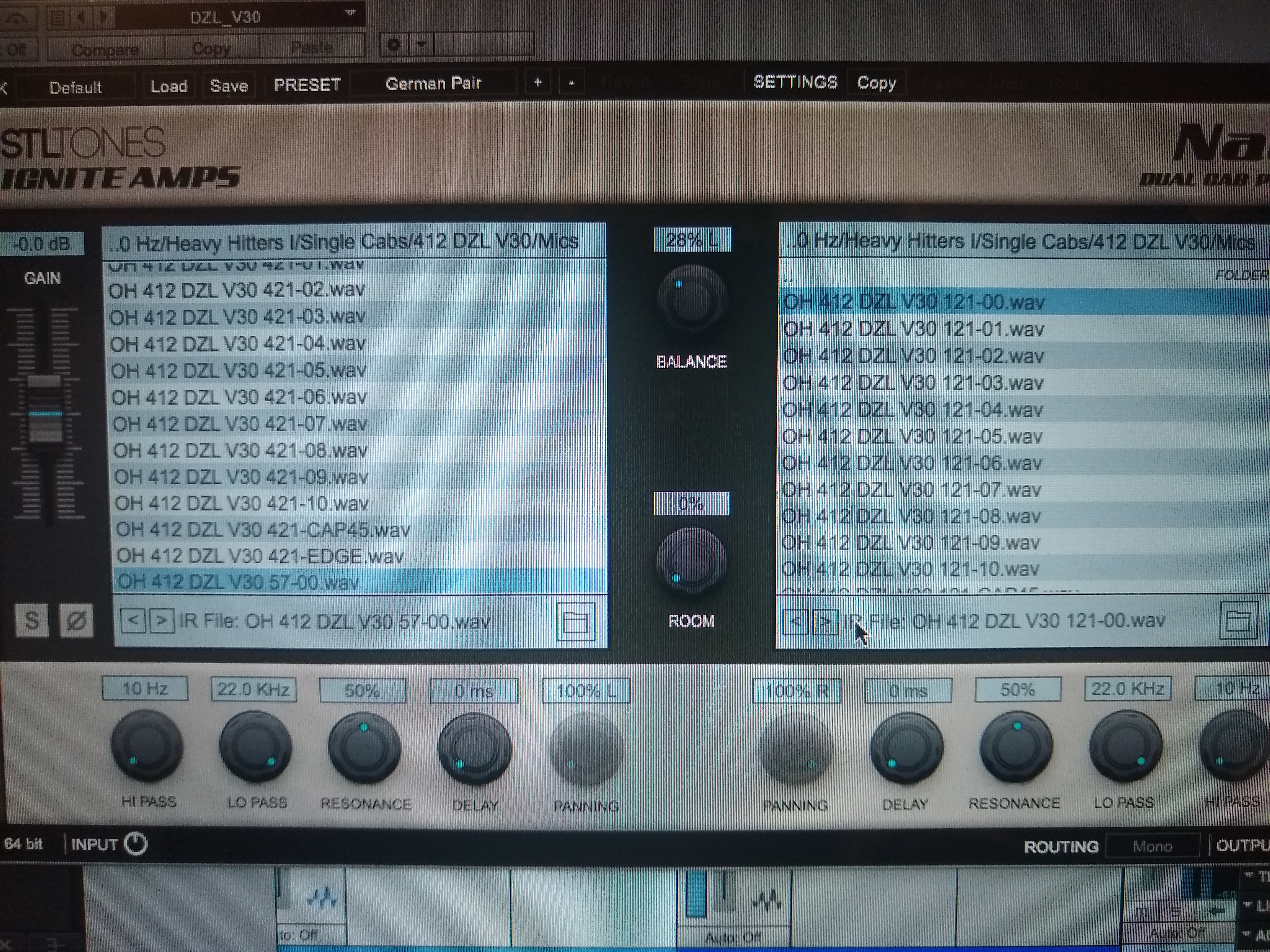This screenshot has height=952, width=1270.
Task: Click the host Paste button
Action: click(x=312, y=46)
